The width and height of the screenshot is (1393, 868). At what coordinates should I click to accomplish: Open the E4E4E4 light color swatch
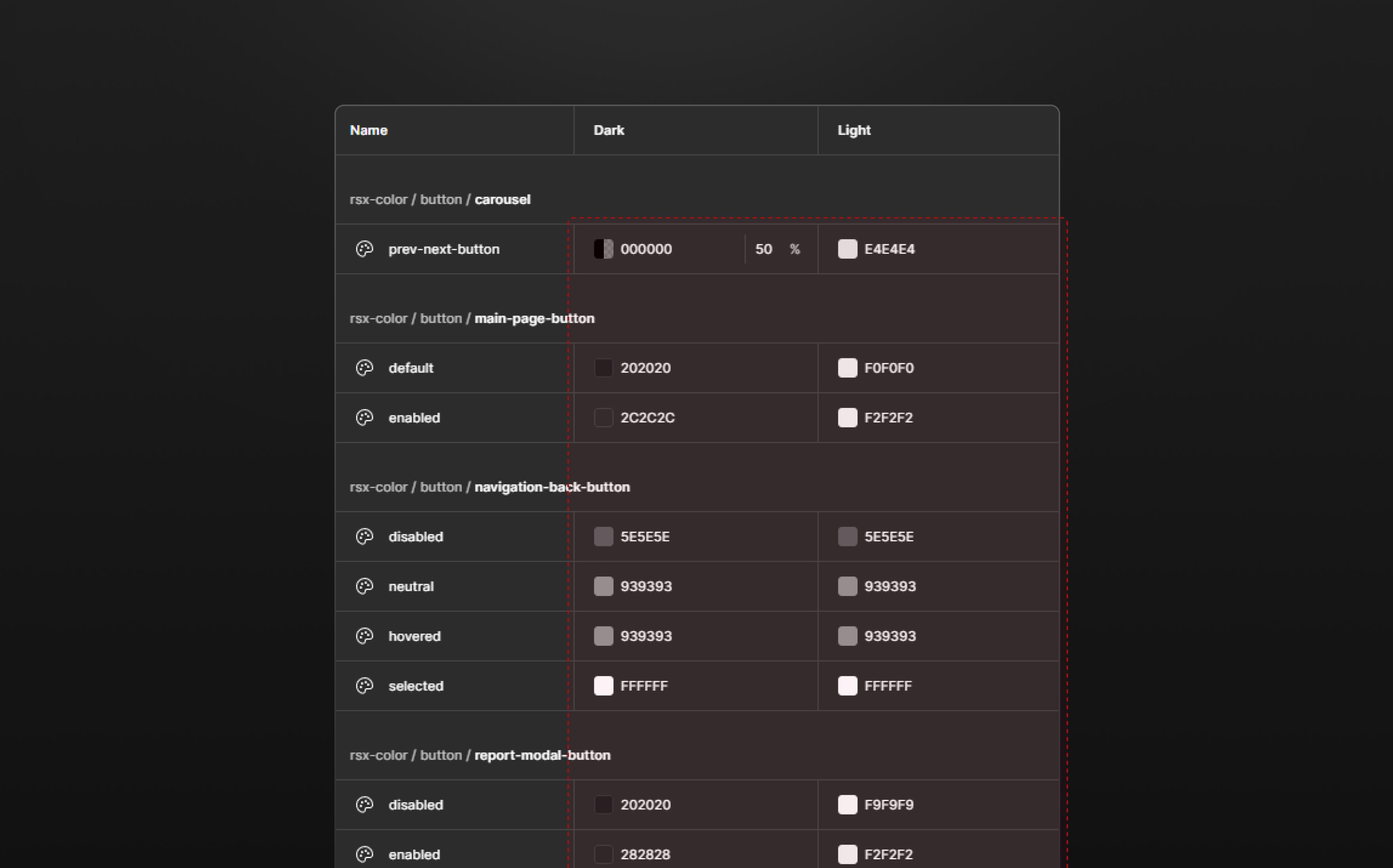(847, 249)
